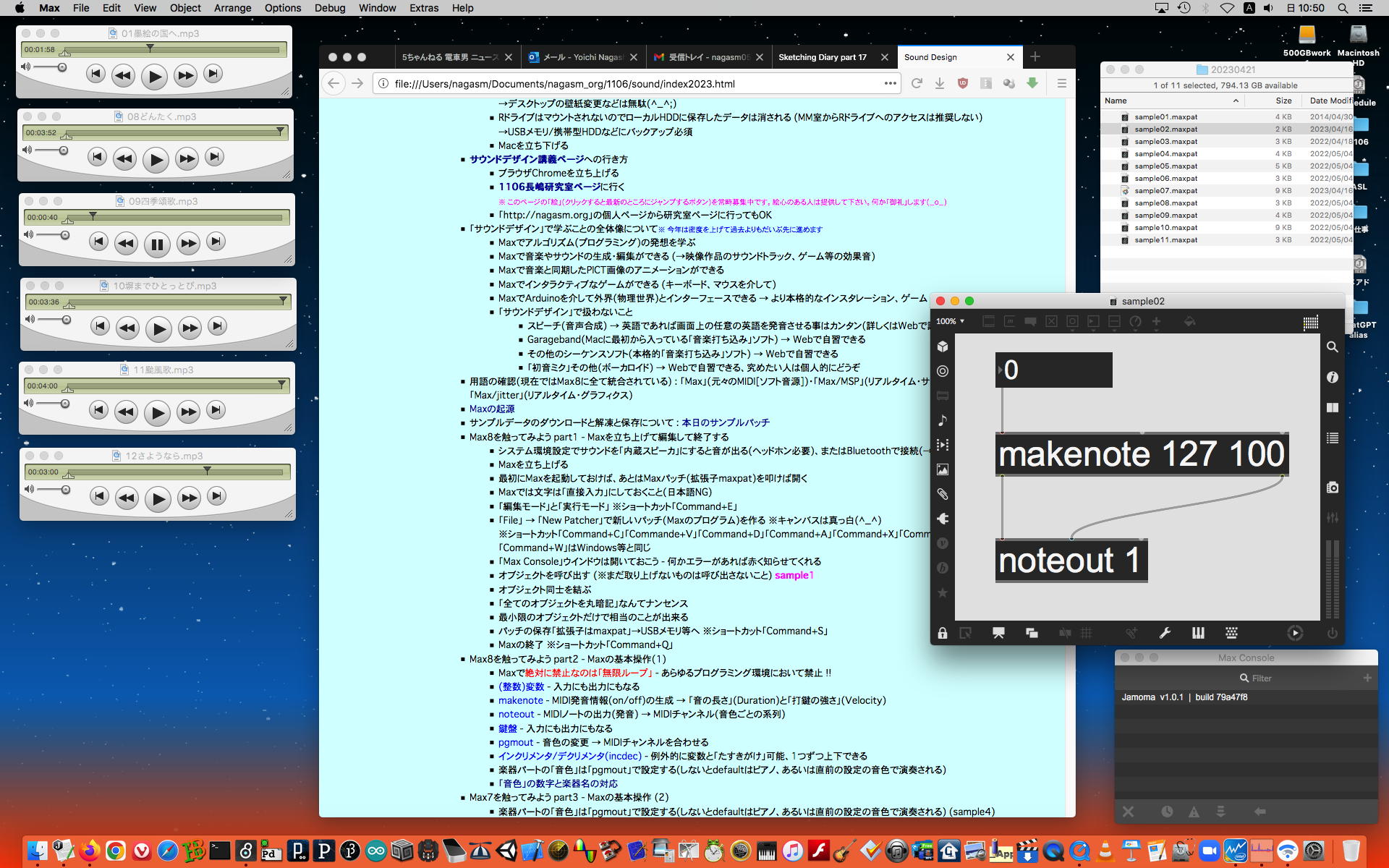Viewport: 1389px width, 868px height.
Task: Open the plug-ins browser icon
Action: (x=943, y=519)
